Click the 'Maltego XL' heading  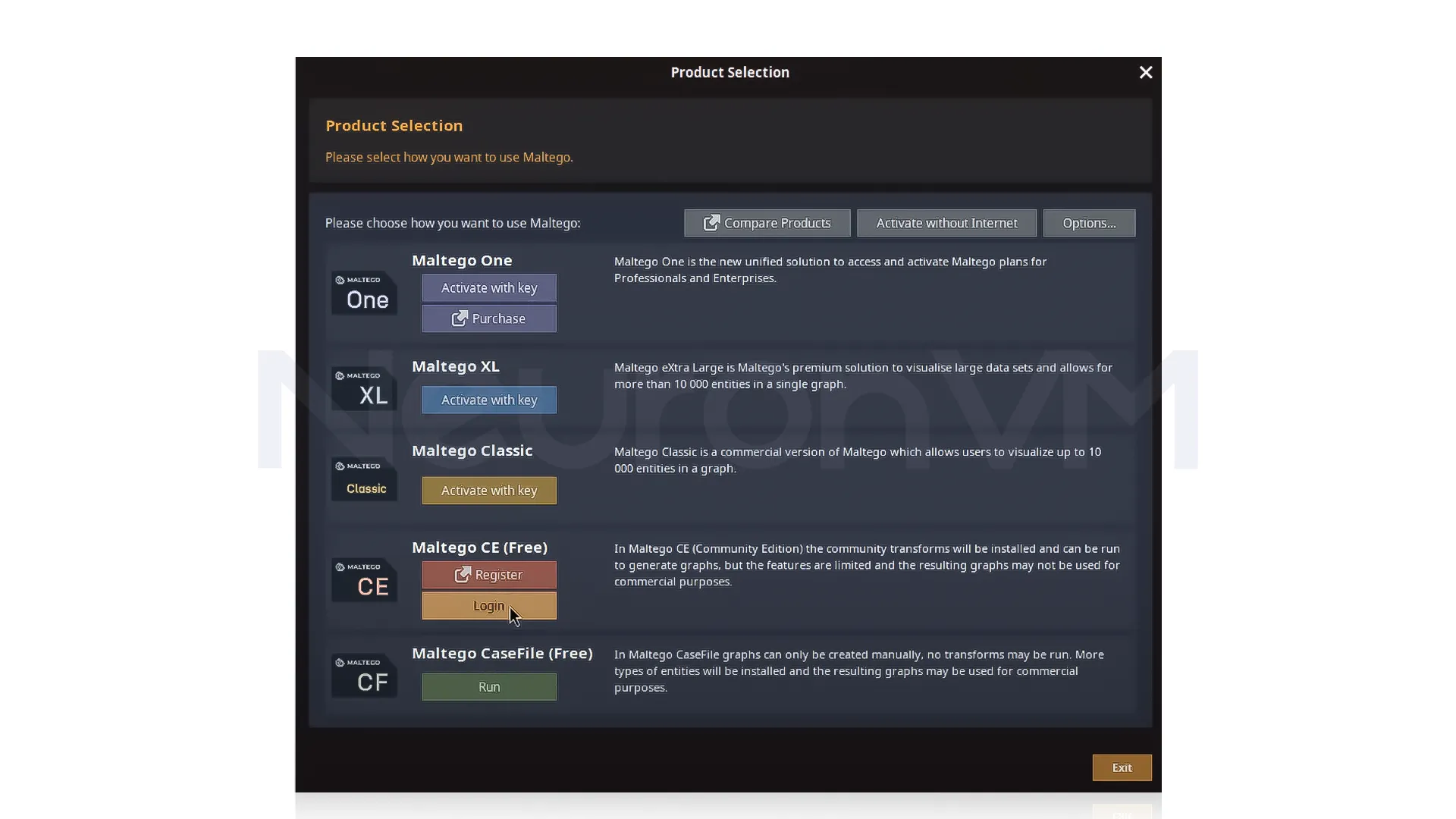[456, 366]
